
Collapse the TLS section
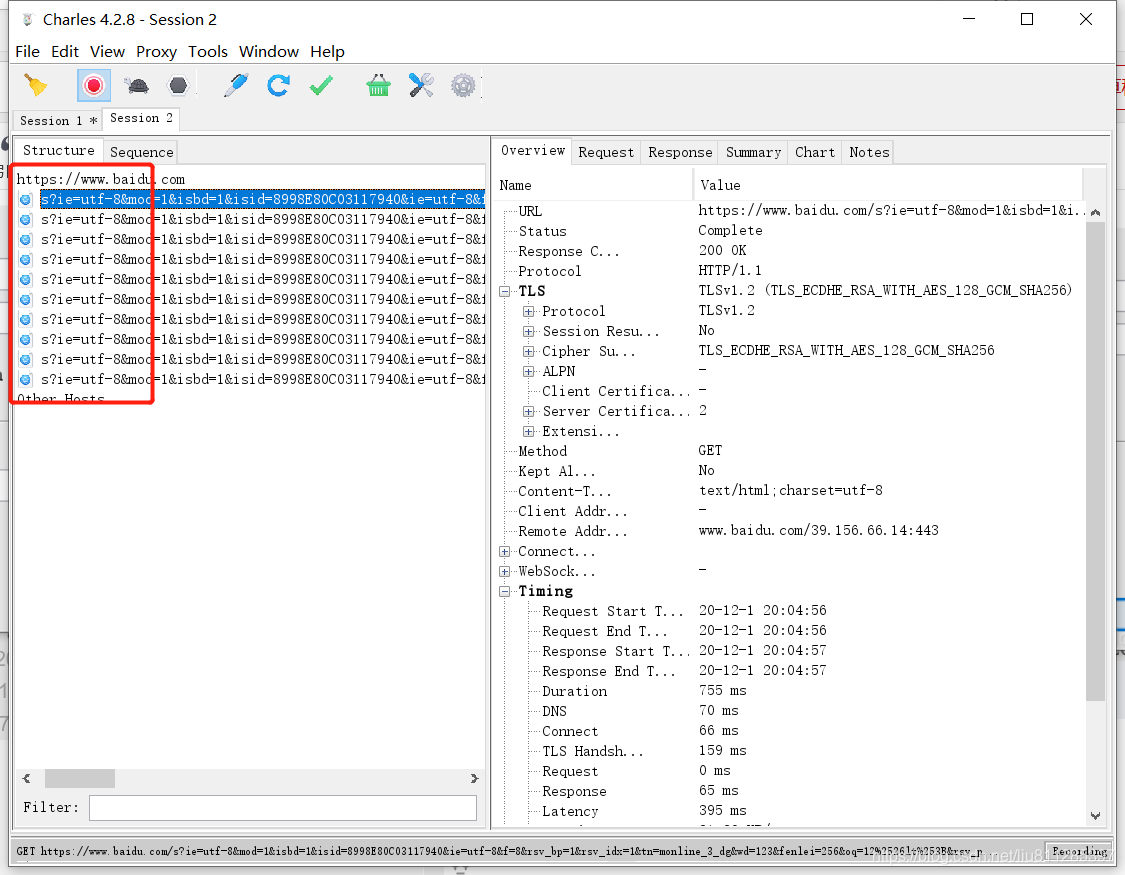pyautogui.click(x=504, y=291)
